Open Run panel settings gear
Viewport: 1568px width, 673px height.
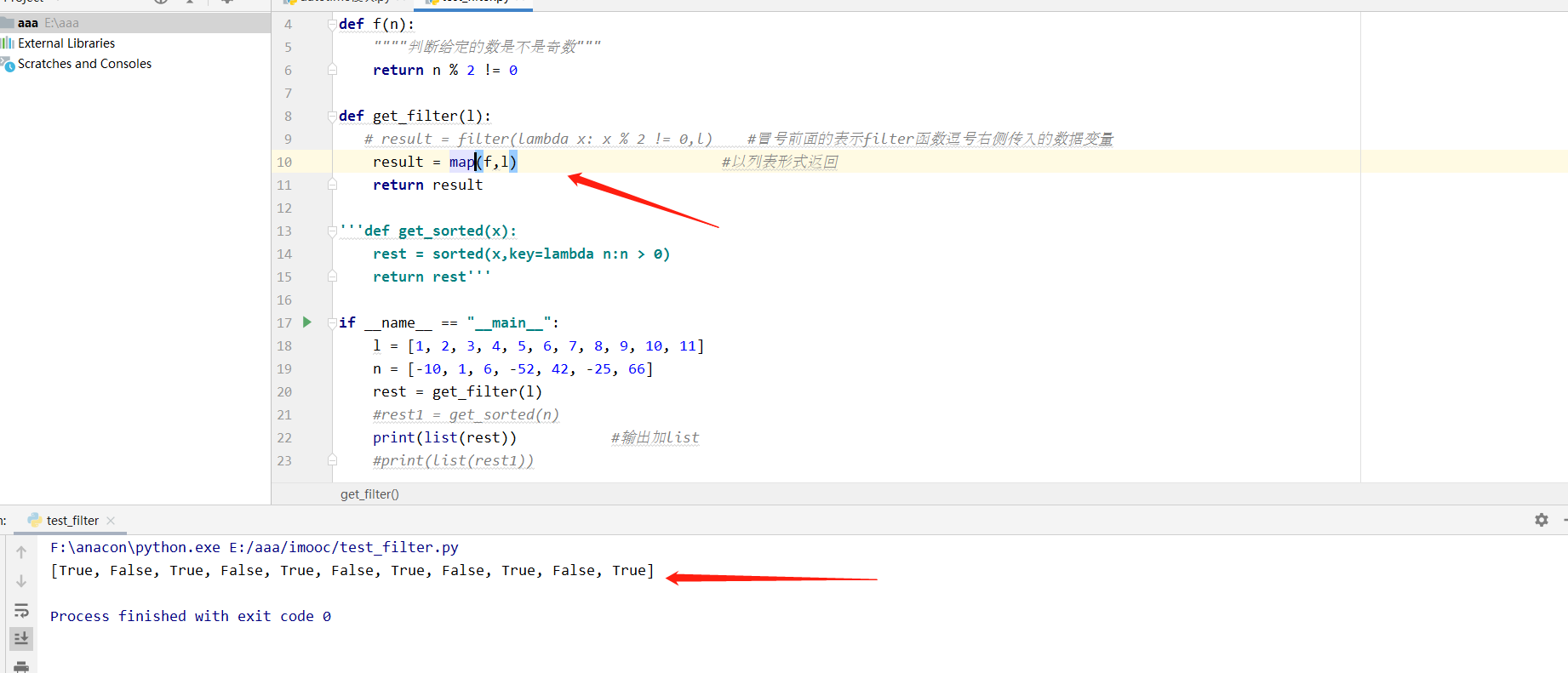tap(1542, 520)
